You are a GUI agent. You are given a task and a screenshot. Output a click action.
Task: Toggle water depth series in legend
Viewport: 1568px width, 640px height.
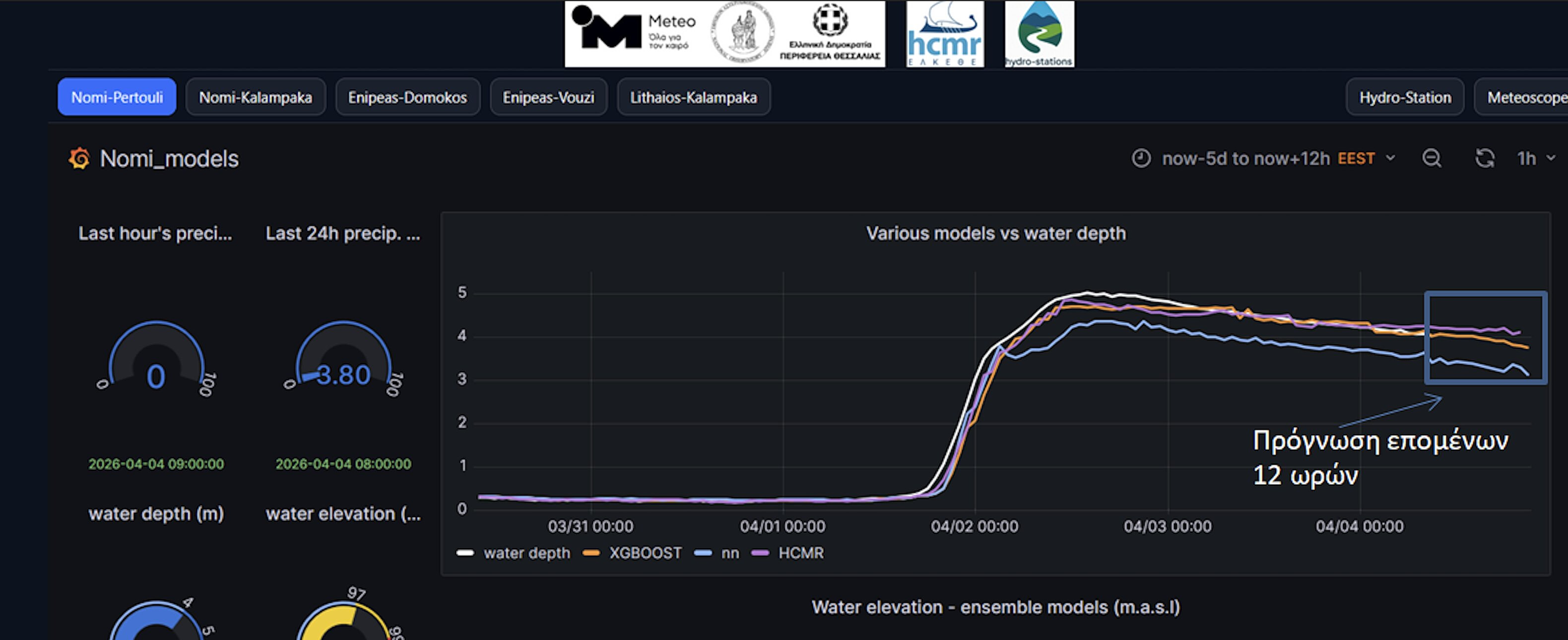pos(526,553)
